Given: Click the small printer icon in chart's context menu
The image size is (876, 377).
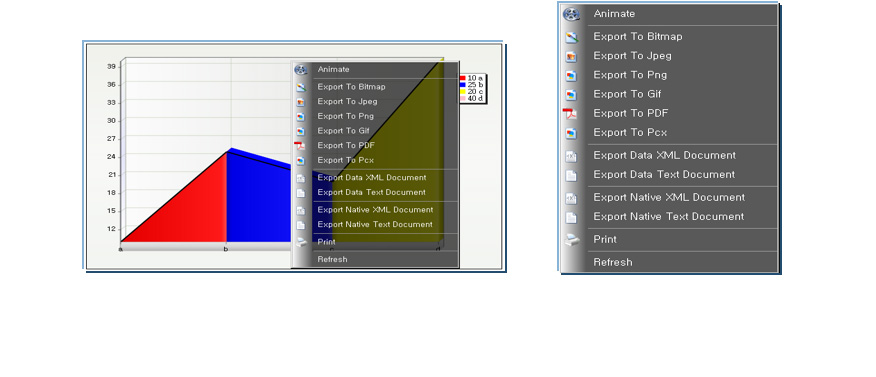Looking at the screenshot, I should (301, 242).
